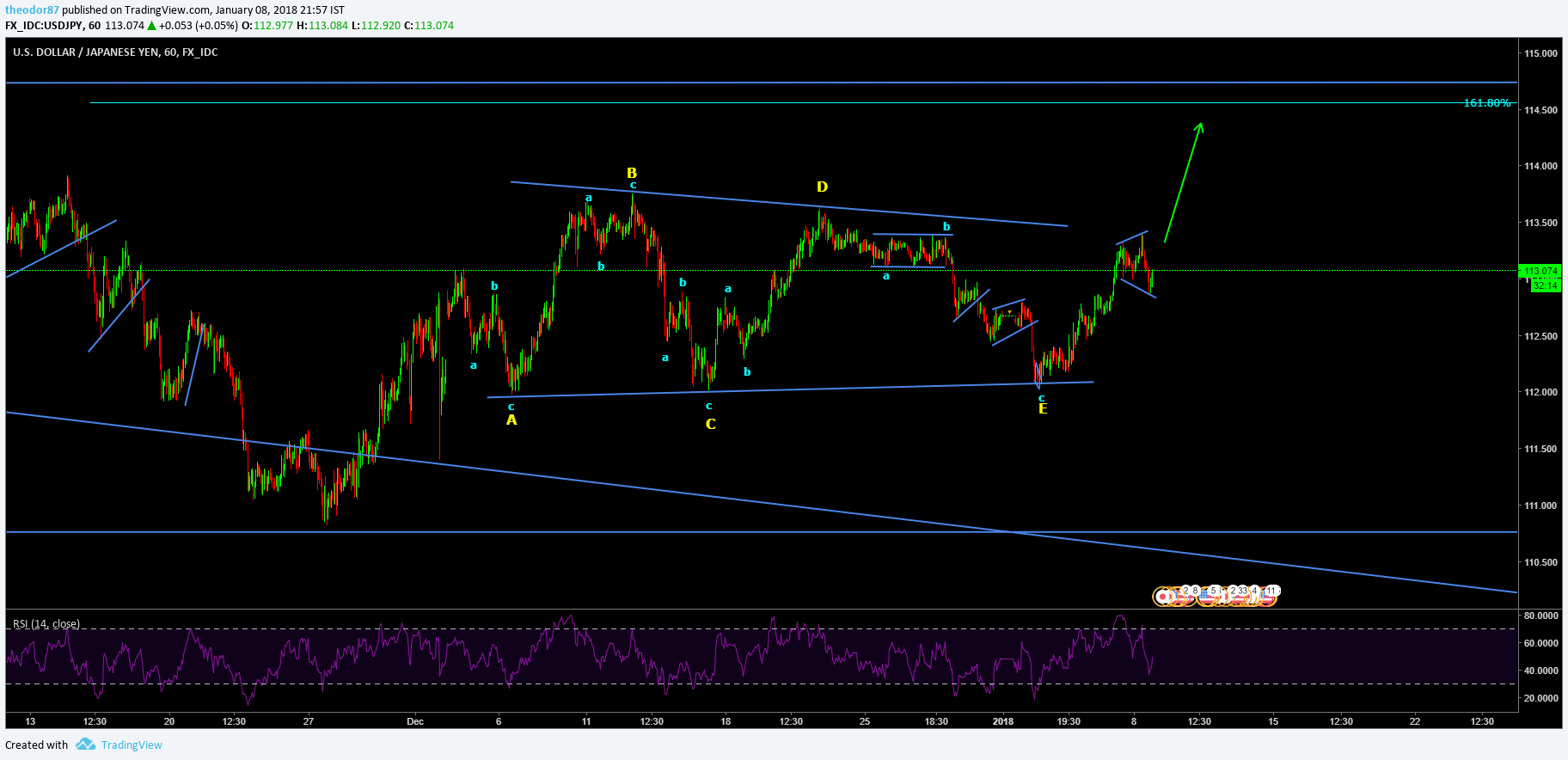This screenshot has width=1568, height=760.
Task: Click the Japan flag economic event icon
Action: (x=1162, y=597)
